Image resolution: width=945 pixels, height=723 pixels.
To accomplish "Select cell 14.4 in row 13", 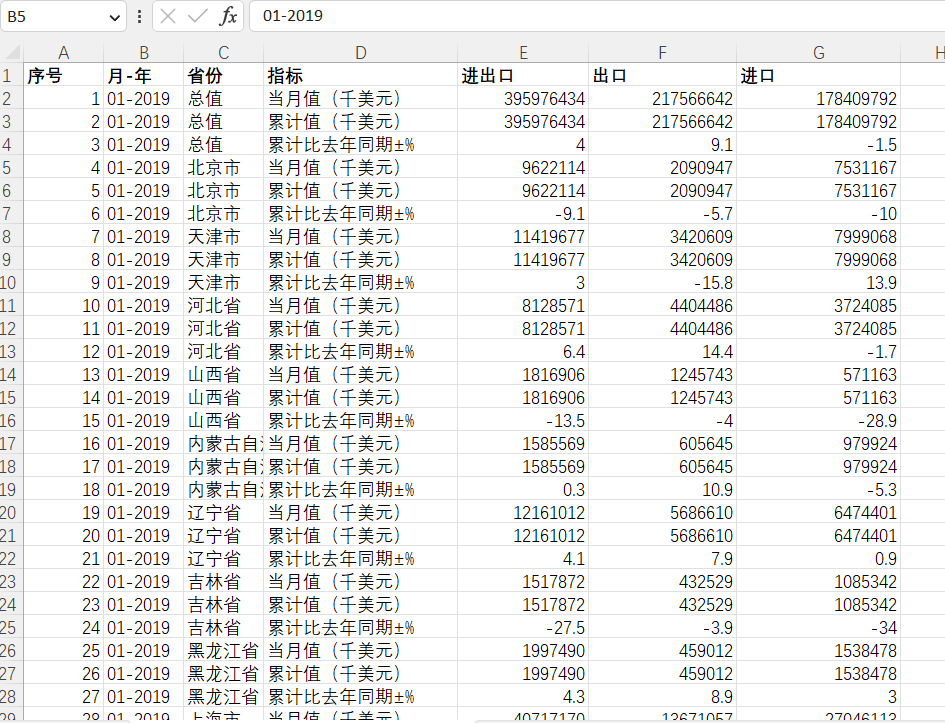I will point(662,352).
